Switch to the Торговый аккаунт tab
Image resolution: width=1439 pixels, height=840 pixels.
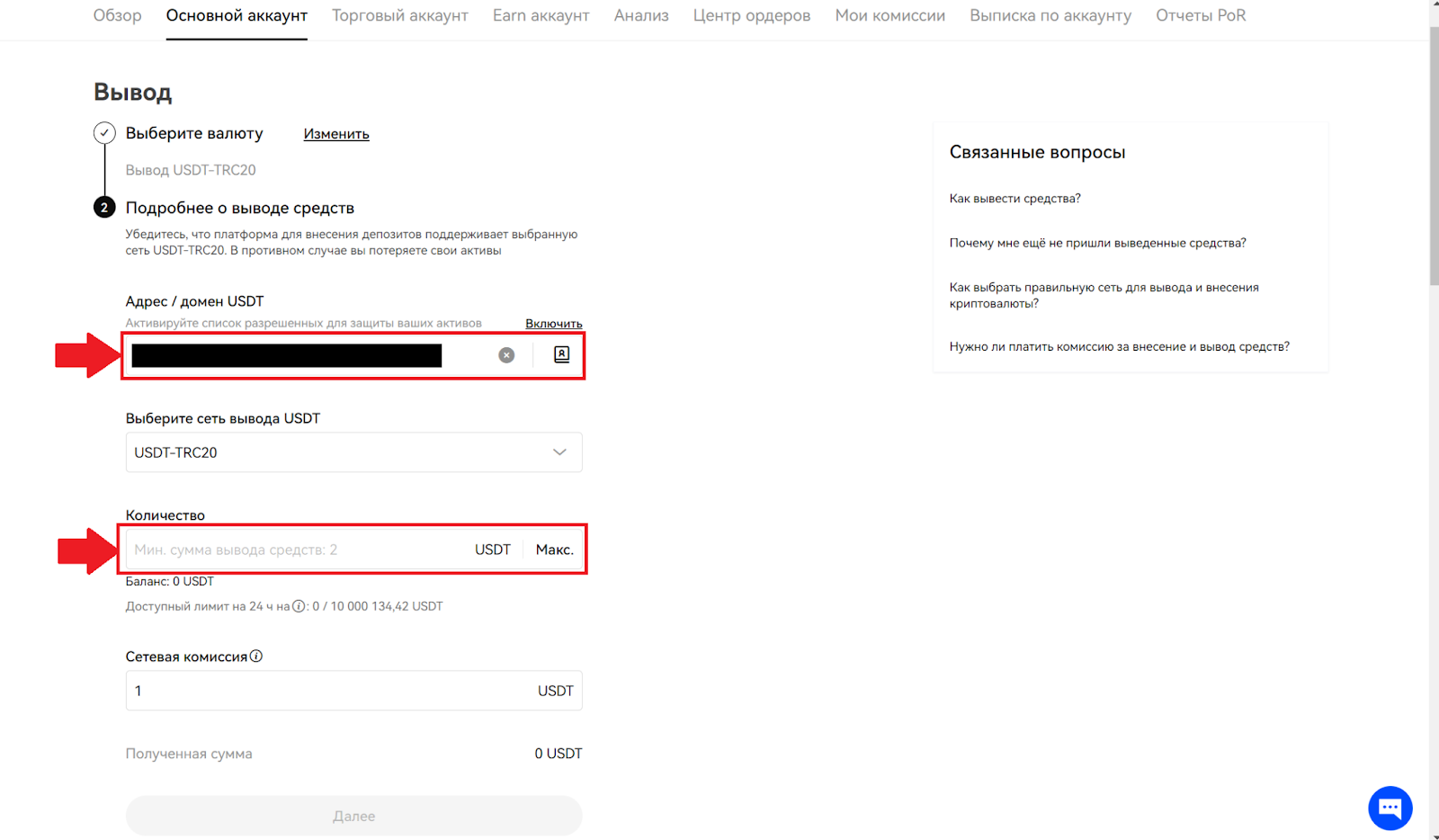400,15
